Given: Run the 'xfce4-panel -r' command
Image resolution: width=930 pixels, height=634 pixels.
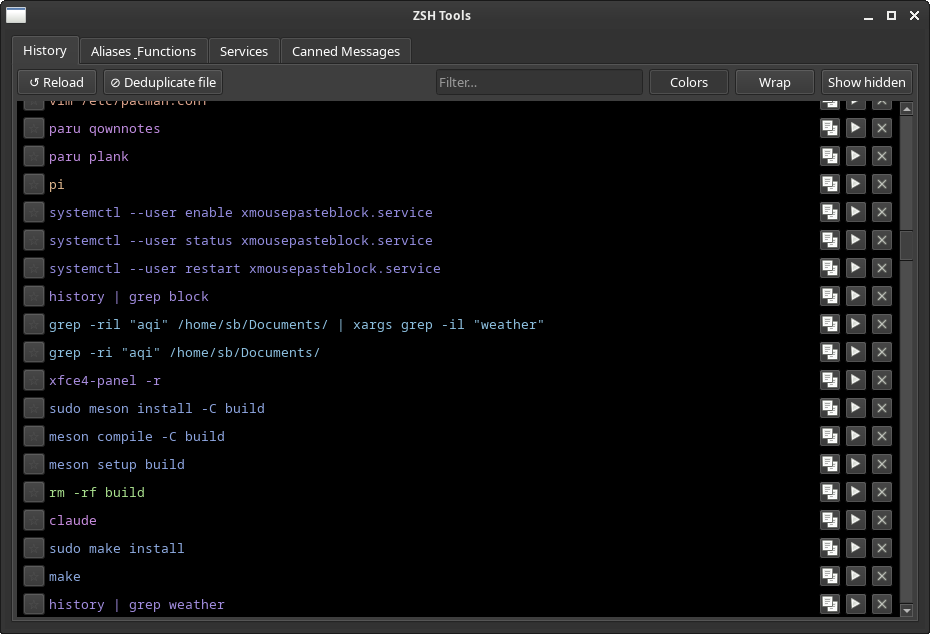Looking at the screenshot, I should 855,380.
